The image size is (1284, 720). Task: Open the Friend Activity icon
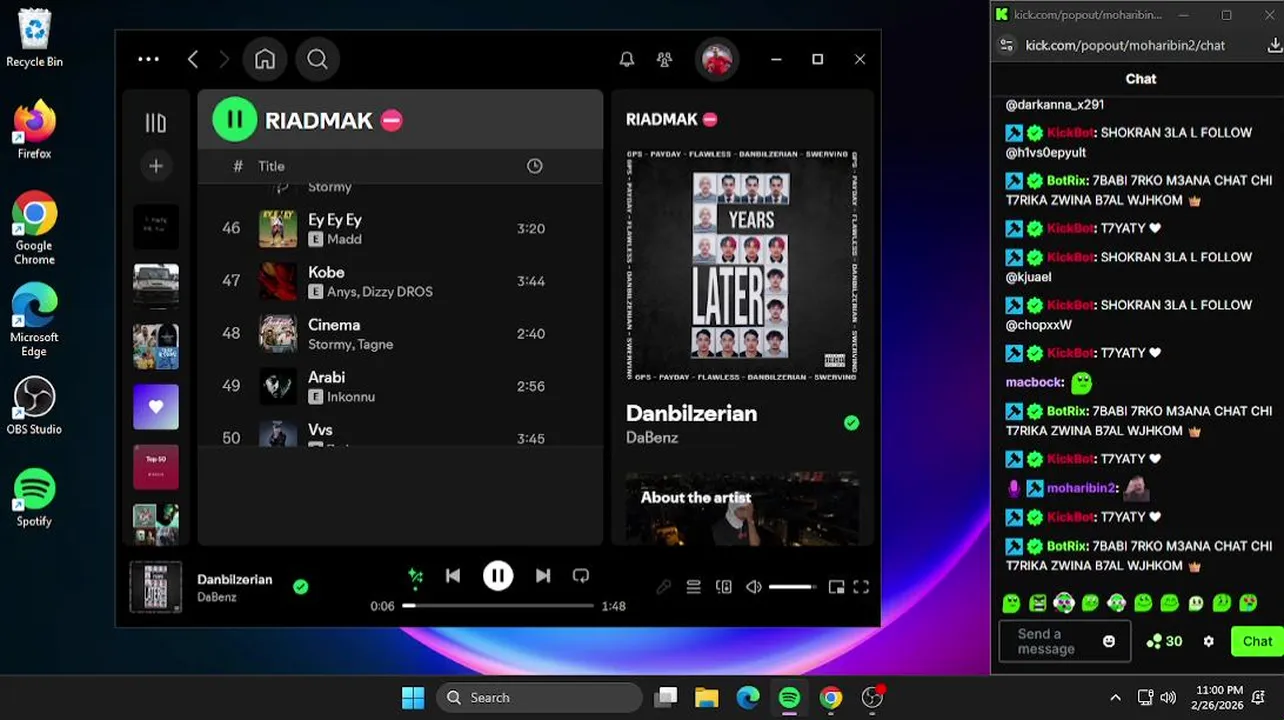(x=664, y=60)
